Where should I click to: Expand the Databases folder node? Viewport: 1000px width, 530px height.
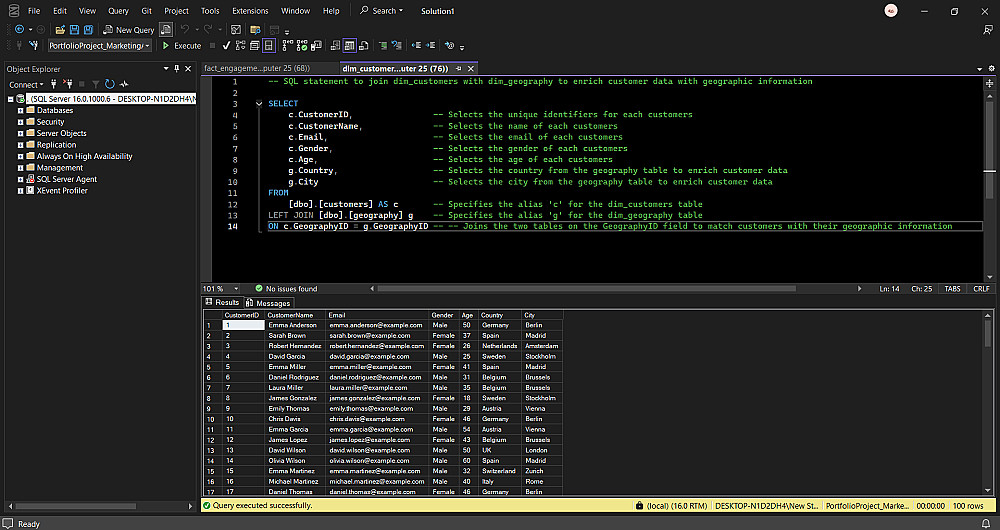point(20,111)
